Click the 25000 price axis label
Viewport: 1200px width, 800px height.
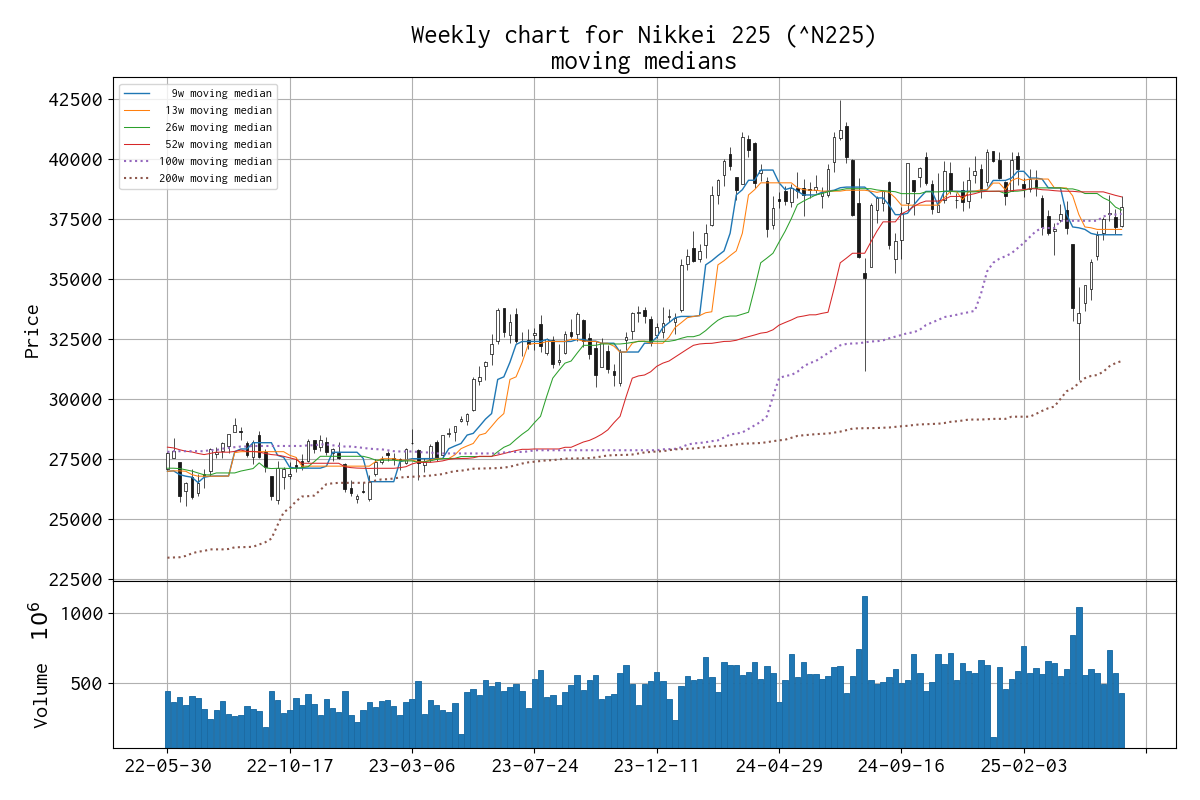(76, 520)
